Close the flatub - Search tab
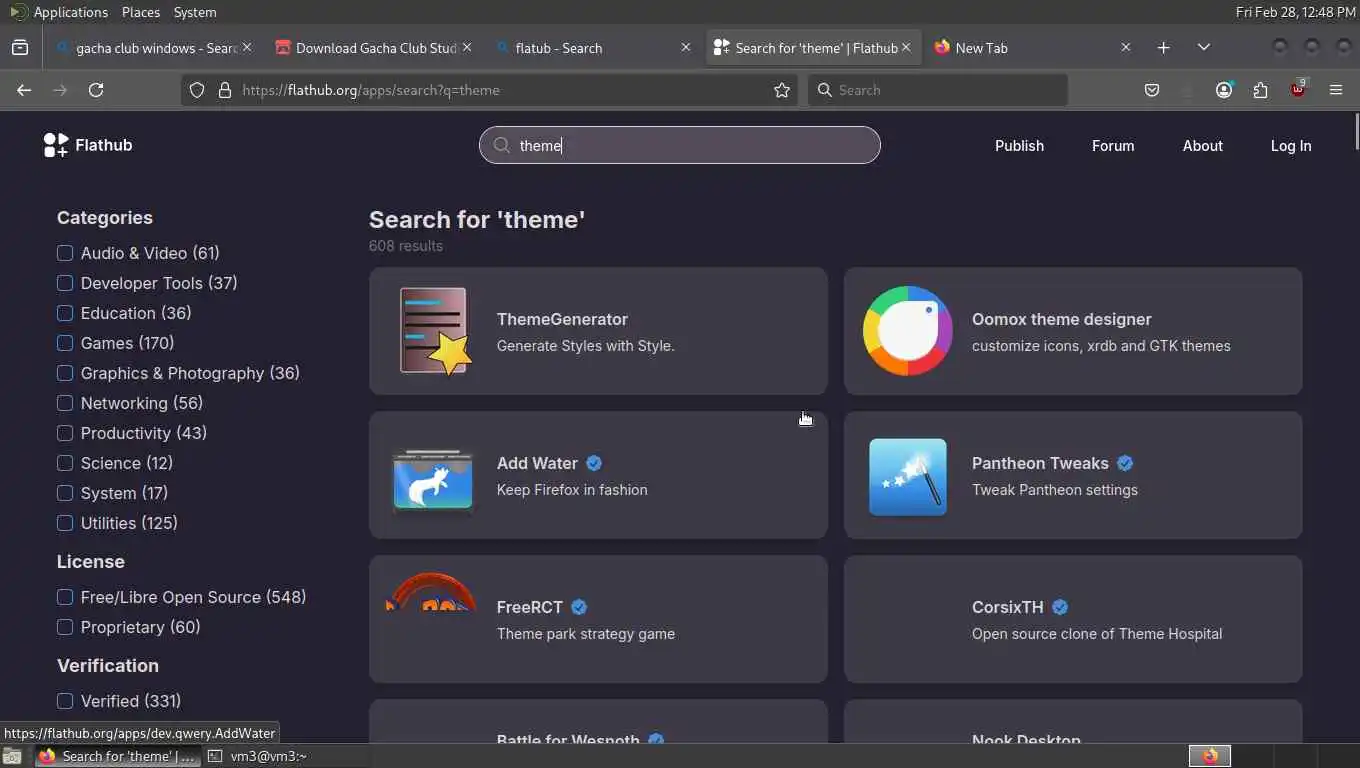Image resolution: width=1360 pixels, height=768 pixels. pos(685,47)
